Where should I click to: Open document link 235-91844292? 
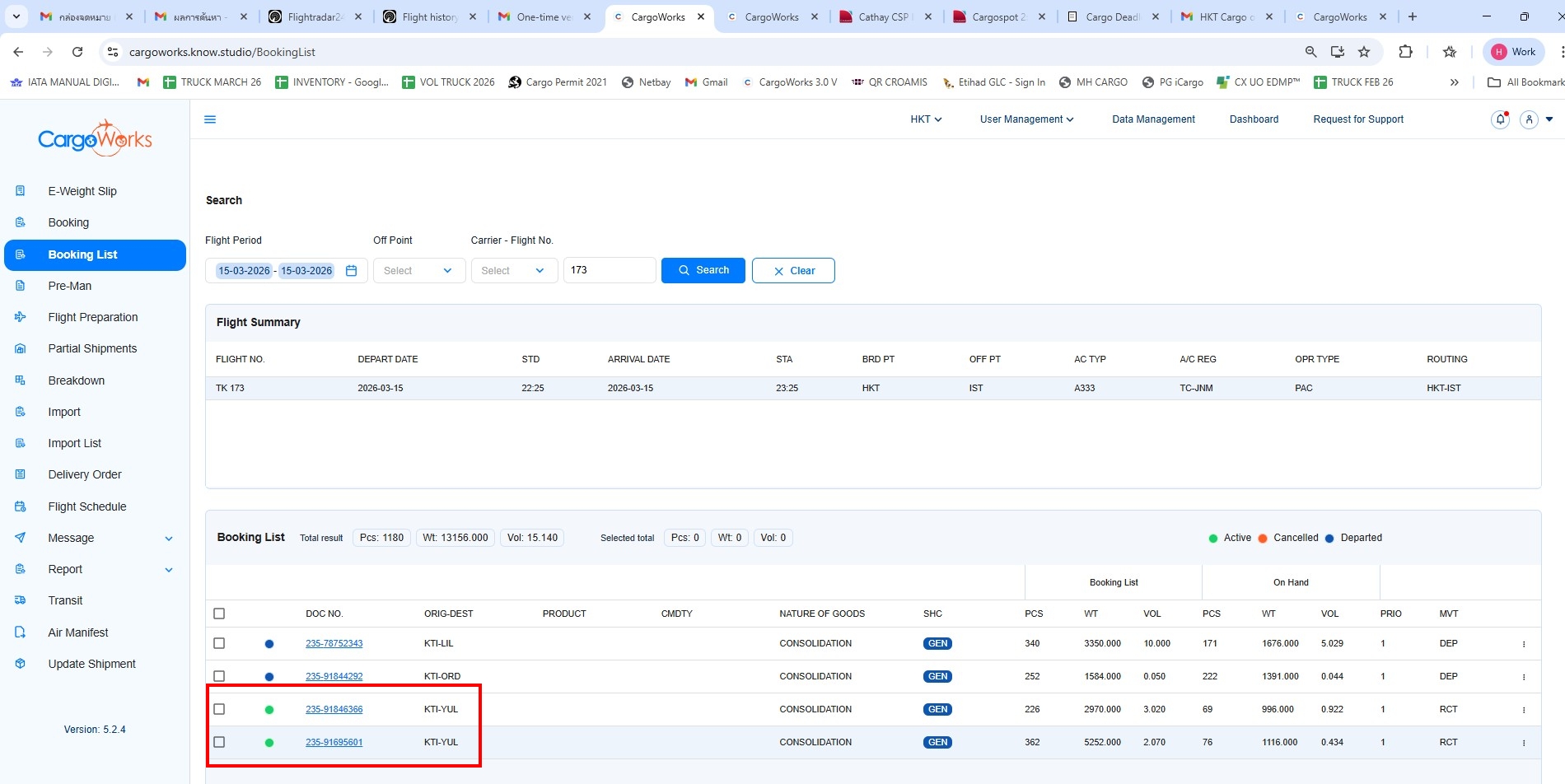click(334, 676)
